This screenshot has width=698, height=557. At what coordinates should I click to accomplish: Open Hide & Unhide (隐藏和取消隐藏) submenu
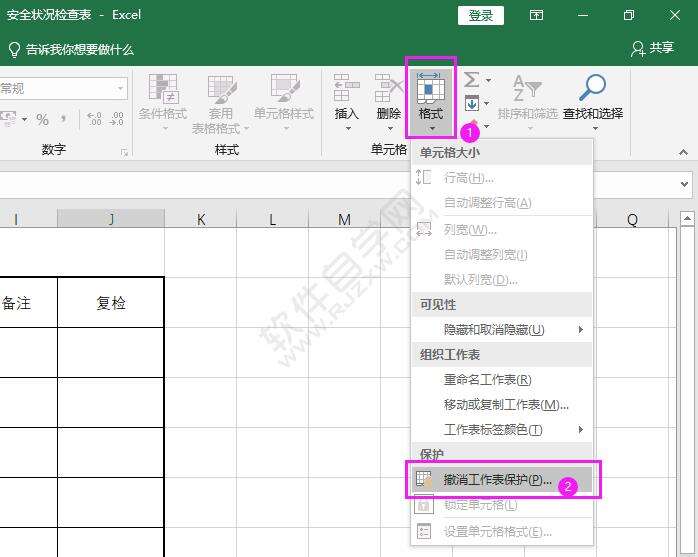point(502,329)
